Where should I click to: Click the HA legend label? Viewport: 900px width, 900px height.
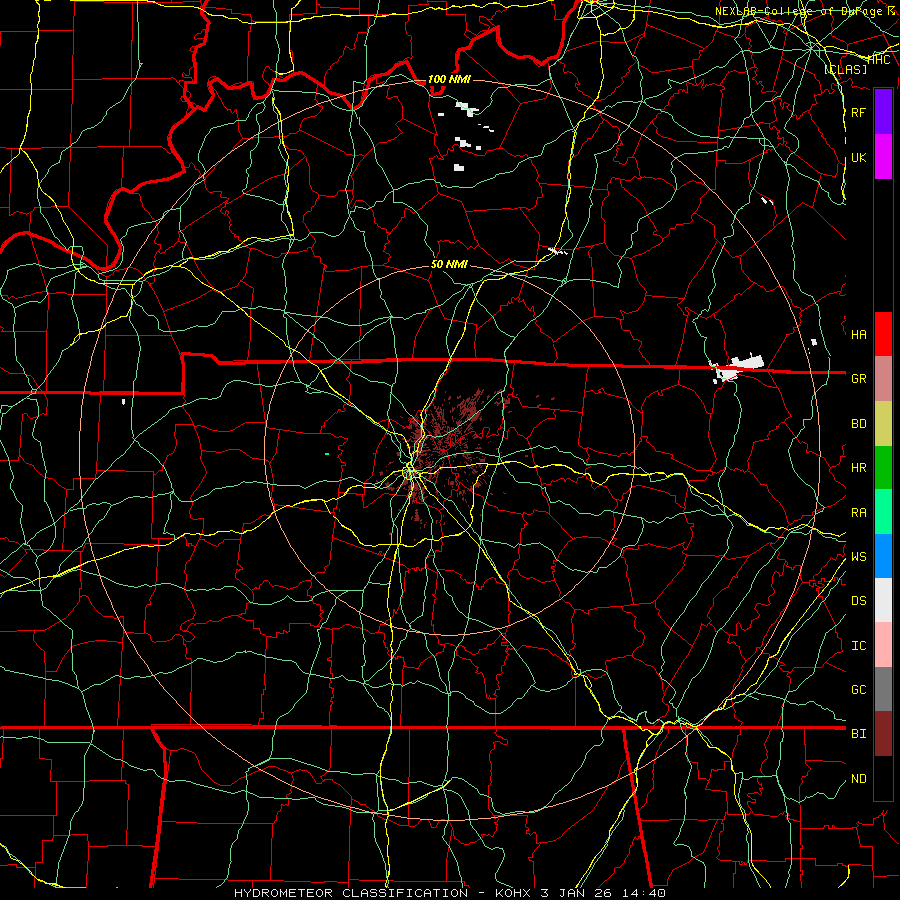858,335
